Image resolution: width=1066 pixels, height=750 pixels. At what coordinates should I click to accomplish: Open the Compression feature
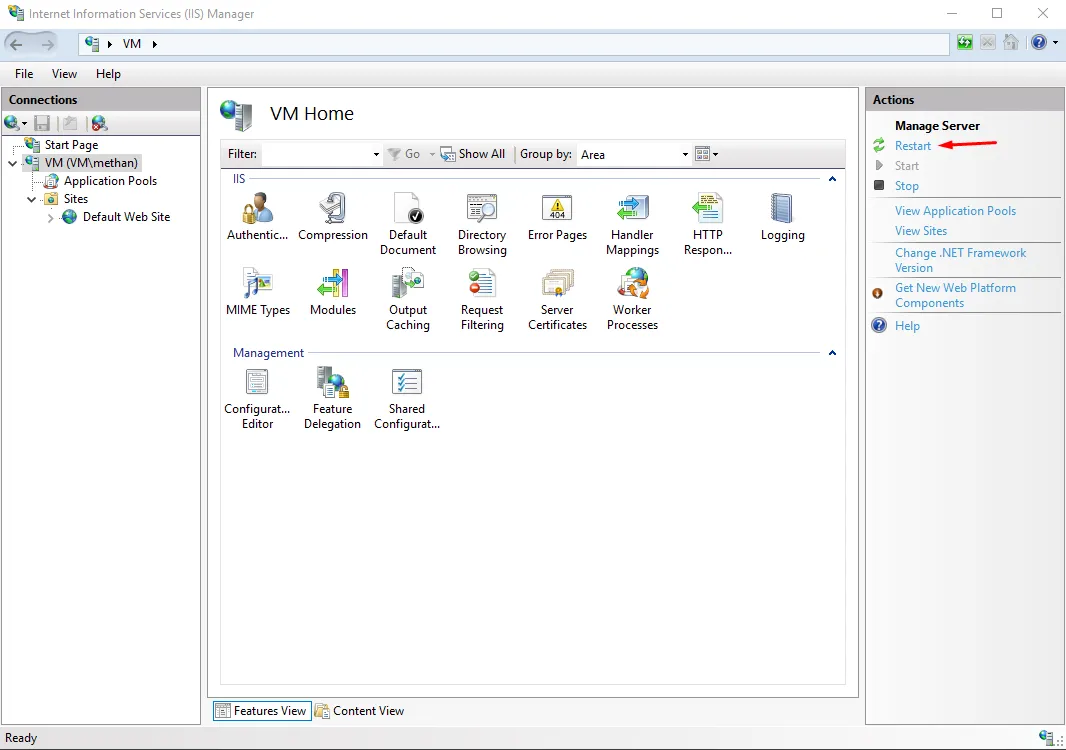[x=333, y=210]
